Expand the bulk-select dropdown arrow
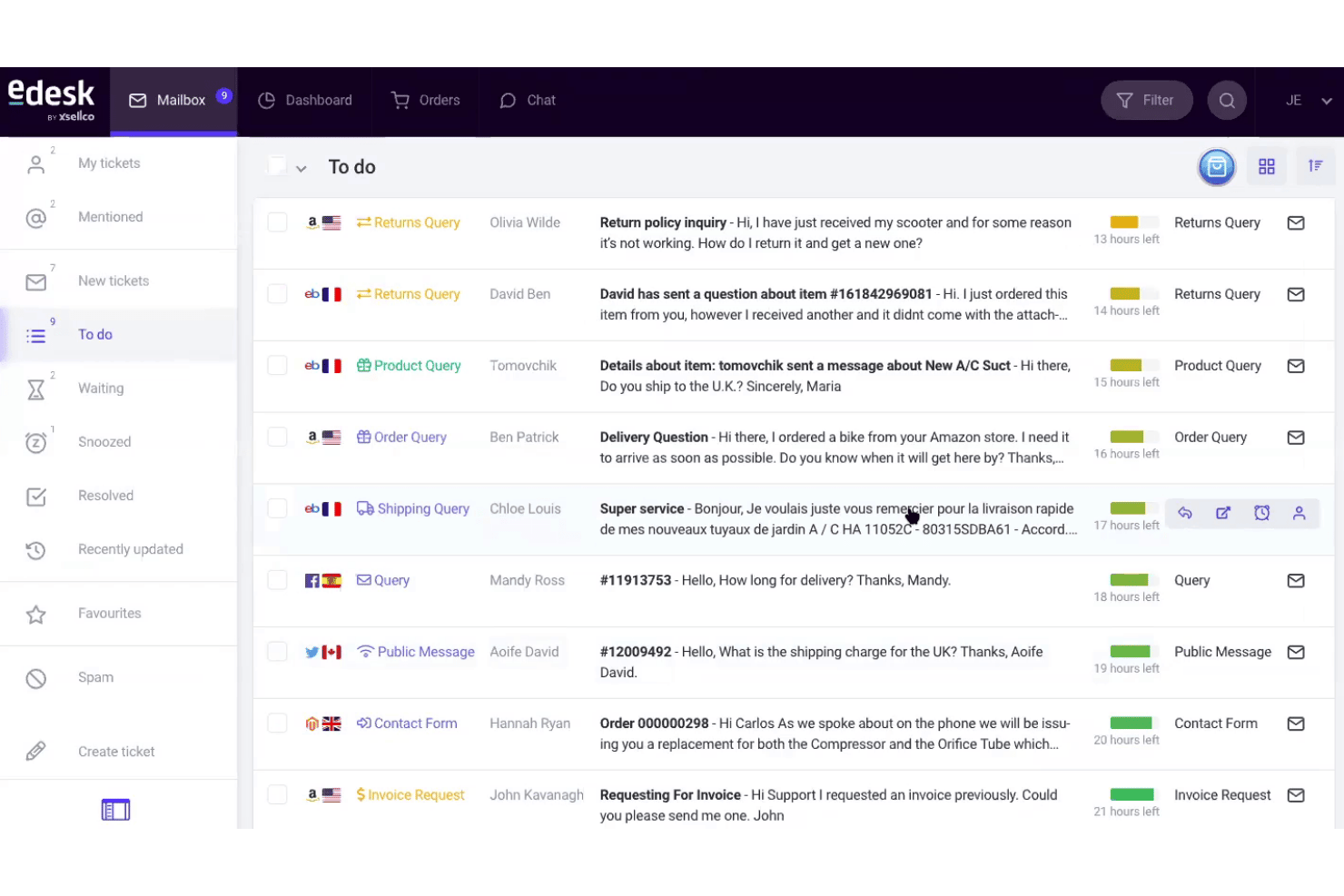 coord(301,169)
